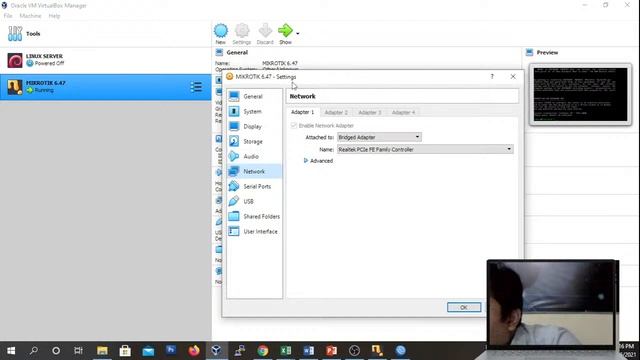Open the taskbar search icon
640x360 pixels.
tap(34, 351)
